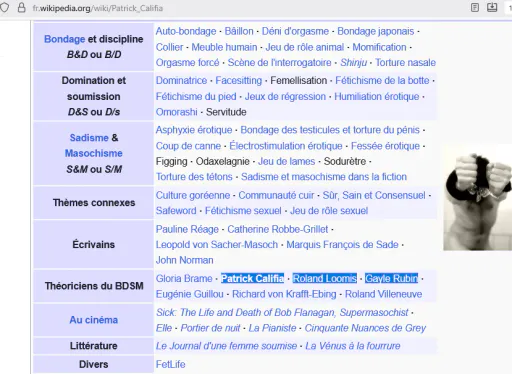The image size is (512, 374).
Task: Open Jeu de rôle animal link
Action: (x=305, y=47)
